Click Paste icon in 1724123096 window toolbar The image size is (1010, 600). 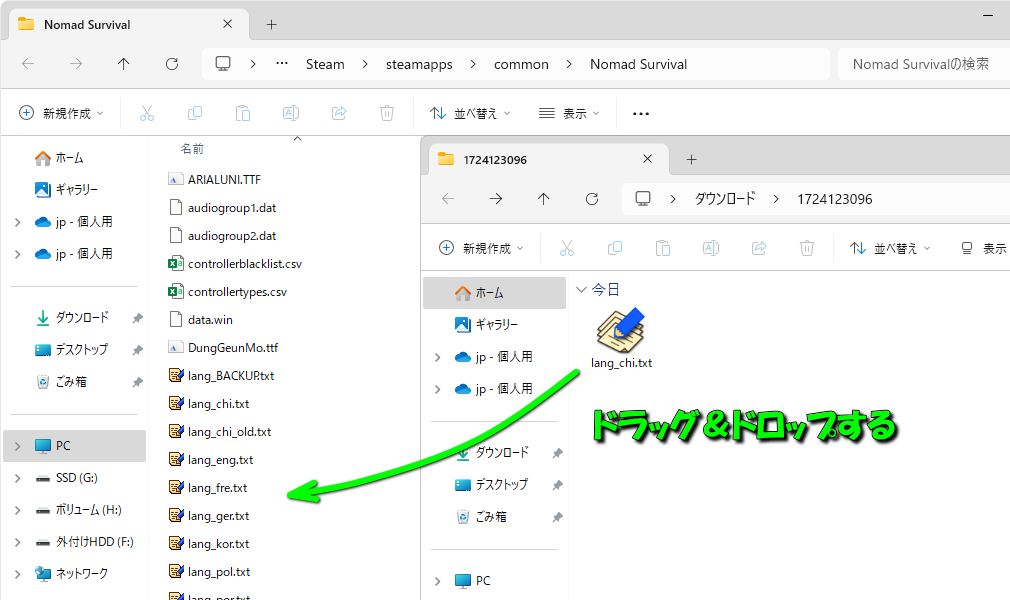663,248
